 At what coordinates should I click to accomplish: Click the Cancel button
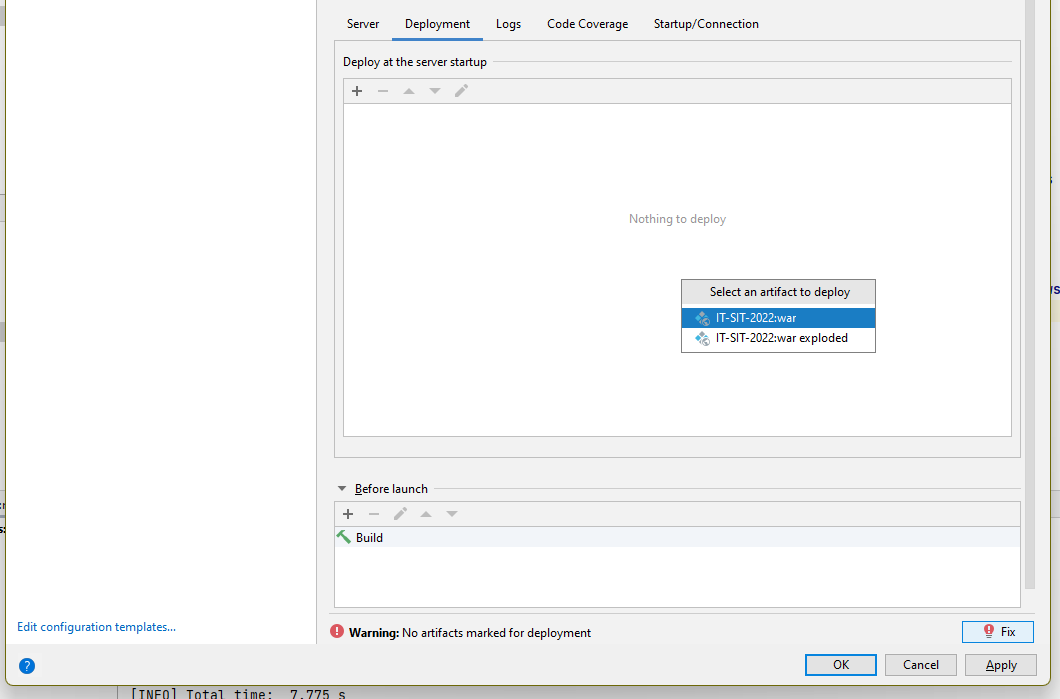921,665
